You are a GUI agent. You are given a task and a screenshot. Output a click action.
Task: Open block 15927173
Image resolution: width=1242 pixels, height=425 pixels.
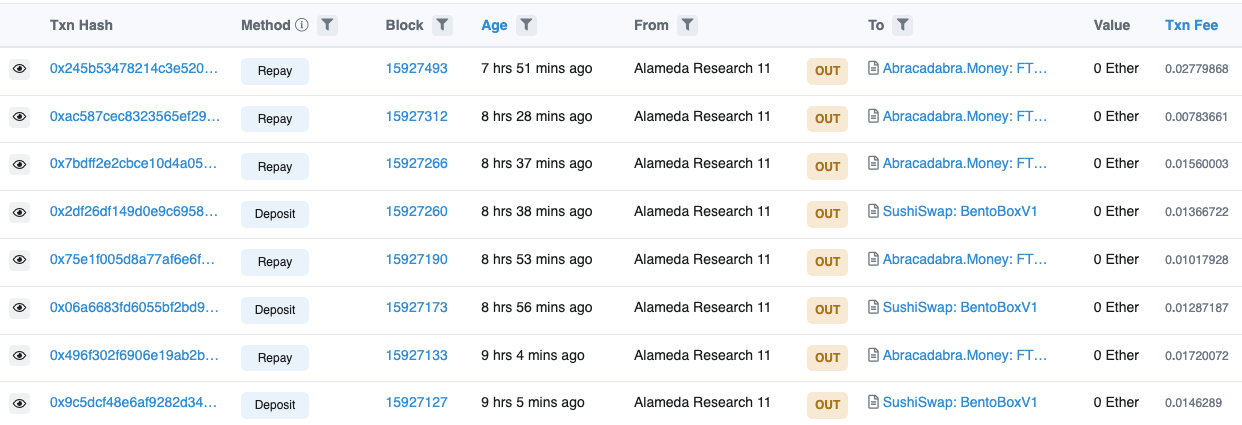pos(417,308)
